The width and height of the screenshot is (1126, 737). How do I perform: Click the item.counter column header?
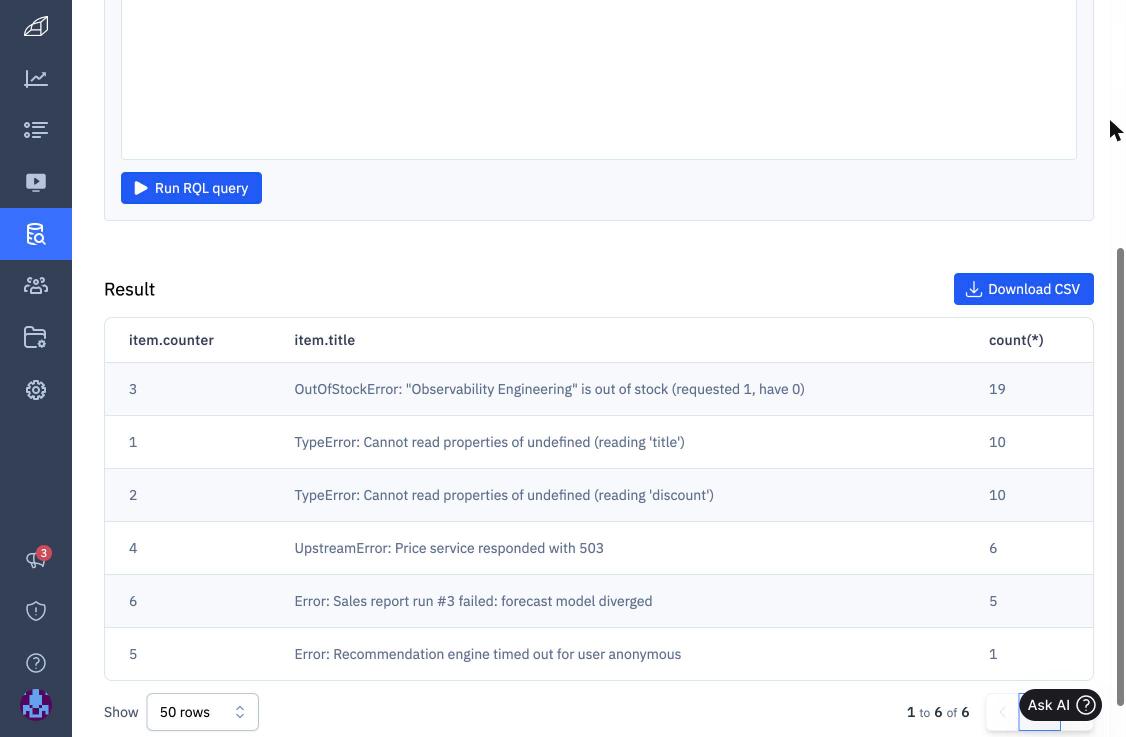pos(171,340)
